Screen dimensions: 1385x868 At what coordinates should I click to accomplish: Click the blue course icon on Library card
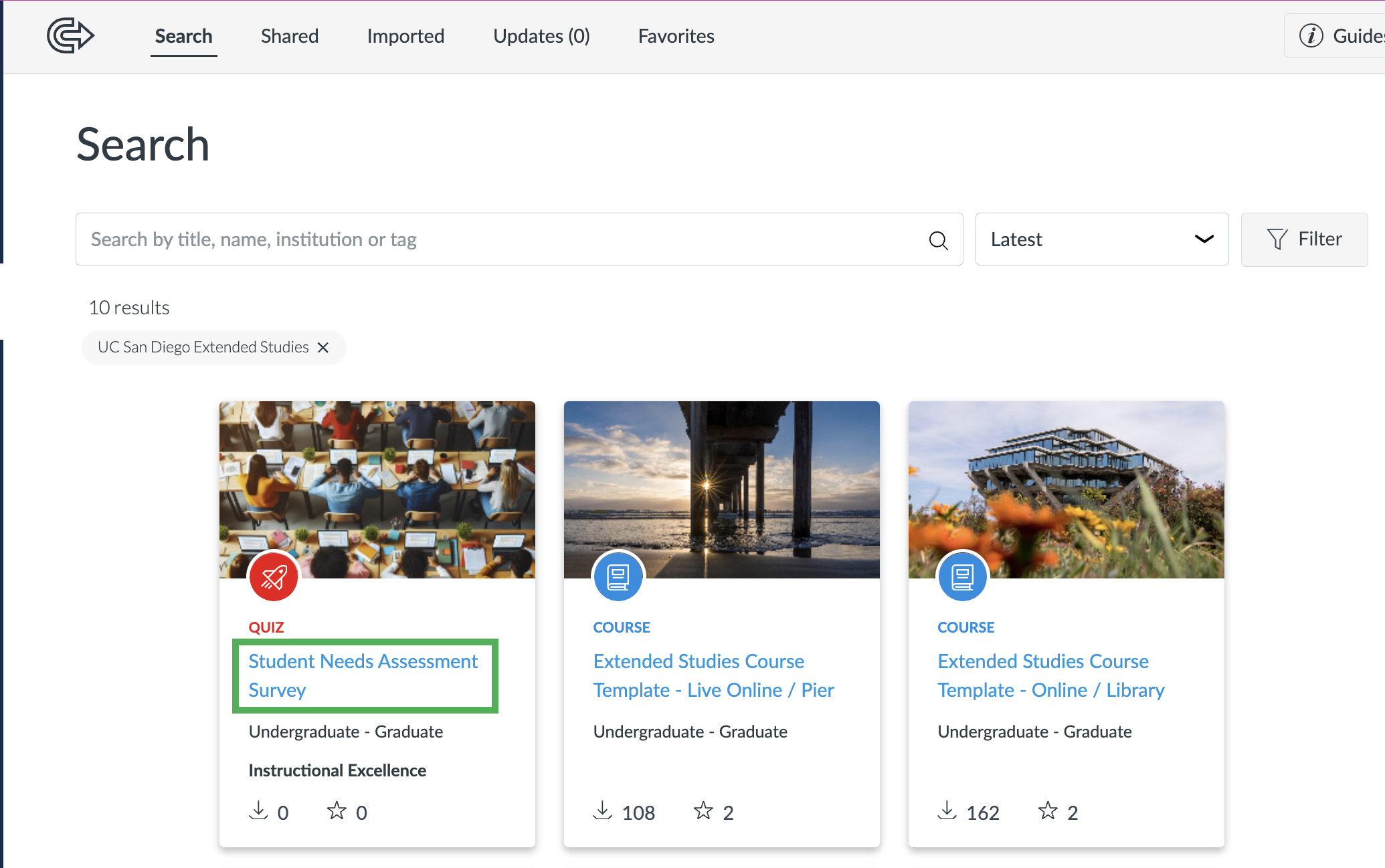point(963,576)
